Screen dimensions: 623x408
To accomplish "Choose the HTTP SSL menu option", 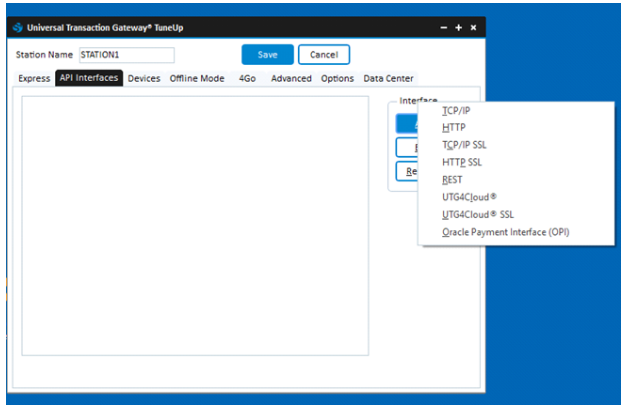I will pos(461,162).
